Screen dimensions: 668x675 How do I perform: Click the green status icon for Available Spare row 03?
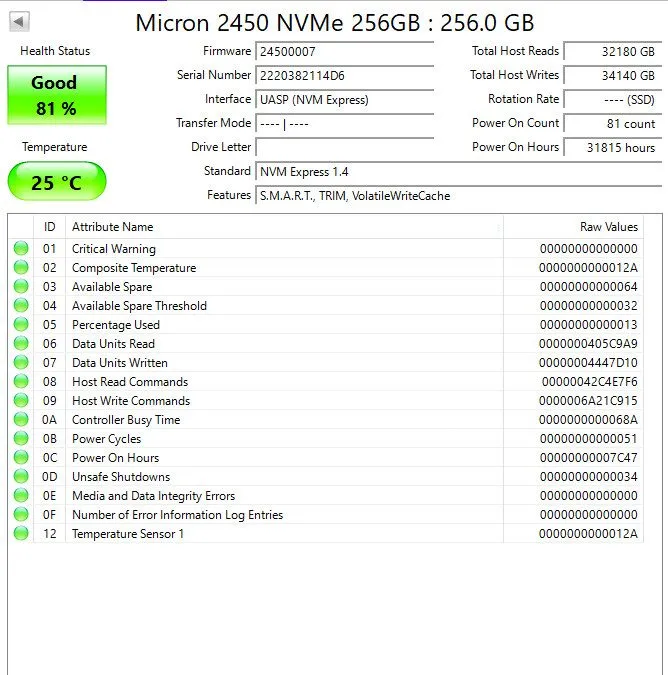point(21,286)
